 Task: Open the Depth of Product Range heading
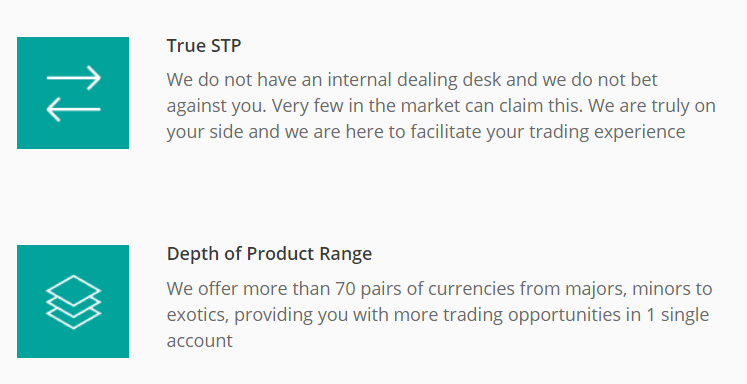pos(269,253)
